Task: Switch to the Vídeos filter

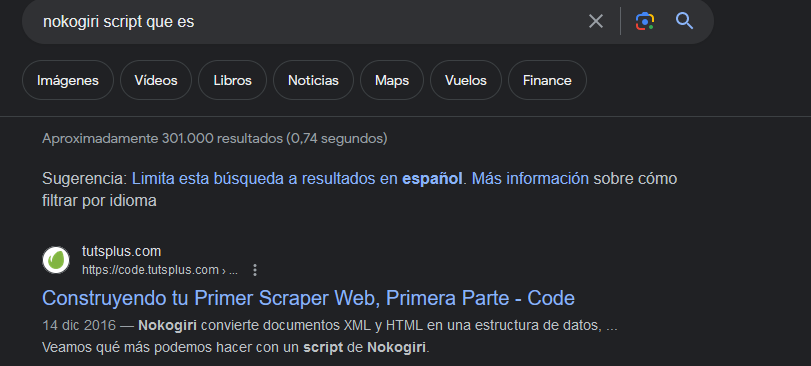Action: [x=156, y=80]
